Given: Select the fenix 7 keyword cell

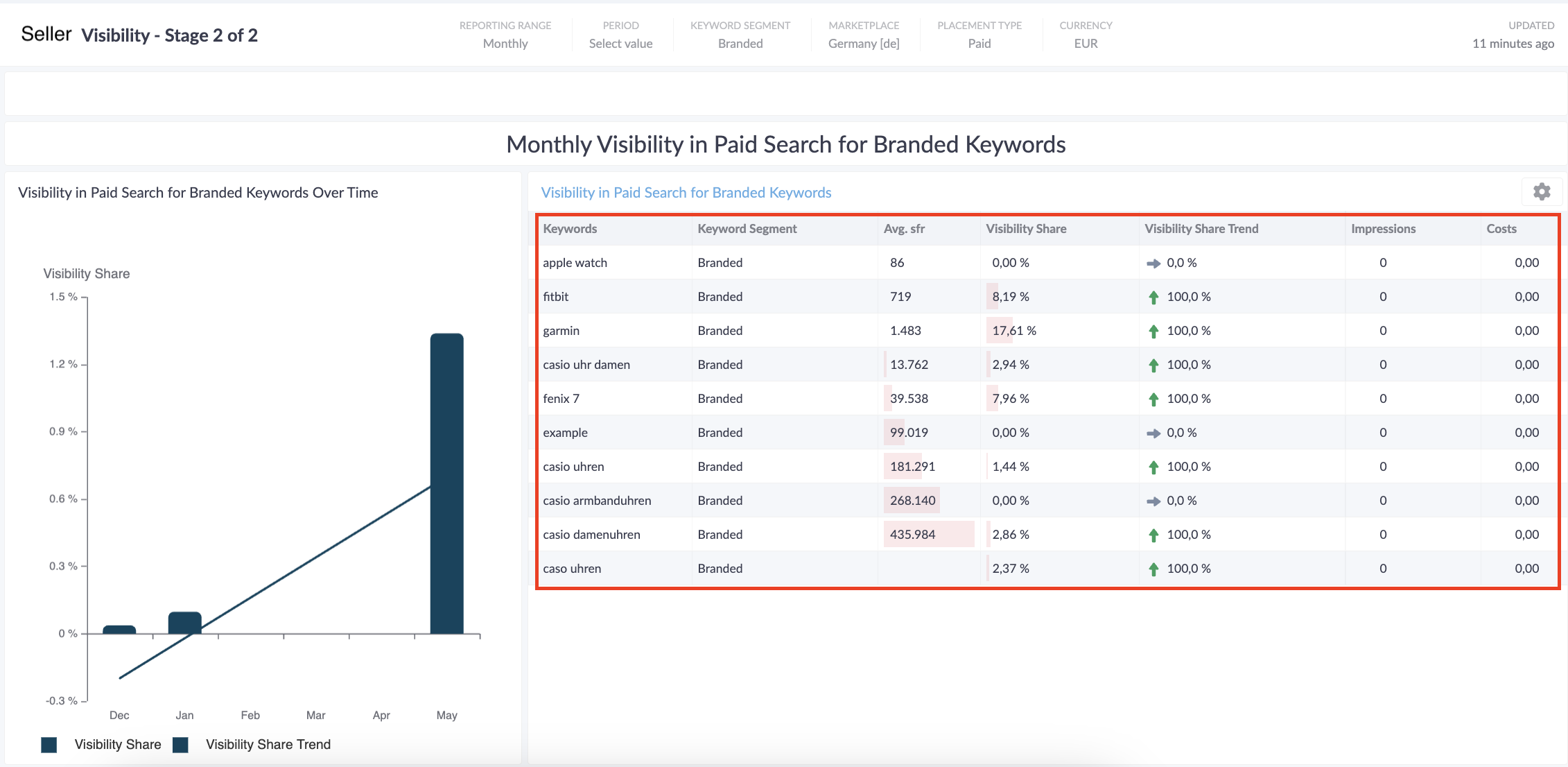Looking at the screenshot, I should (x=561, y=399).
